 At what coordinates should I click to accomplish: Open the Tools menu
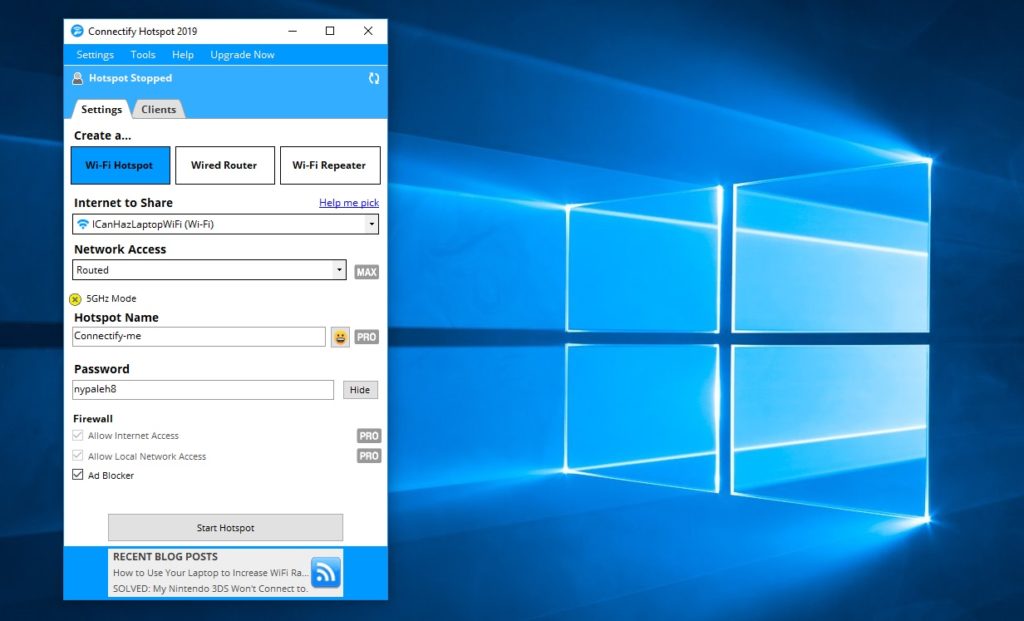[x=143, y=55]
